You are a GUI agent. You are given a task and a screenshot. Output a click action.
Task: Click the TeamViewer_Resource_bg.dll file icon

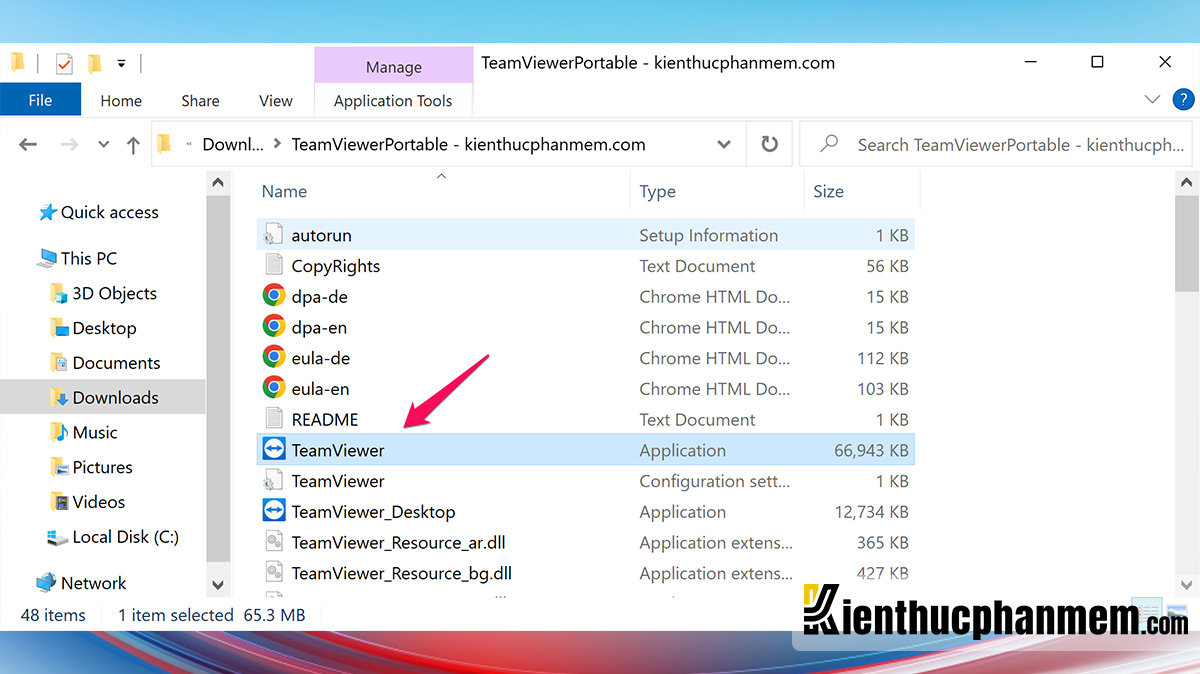[274, 573]
